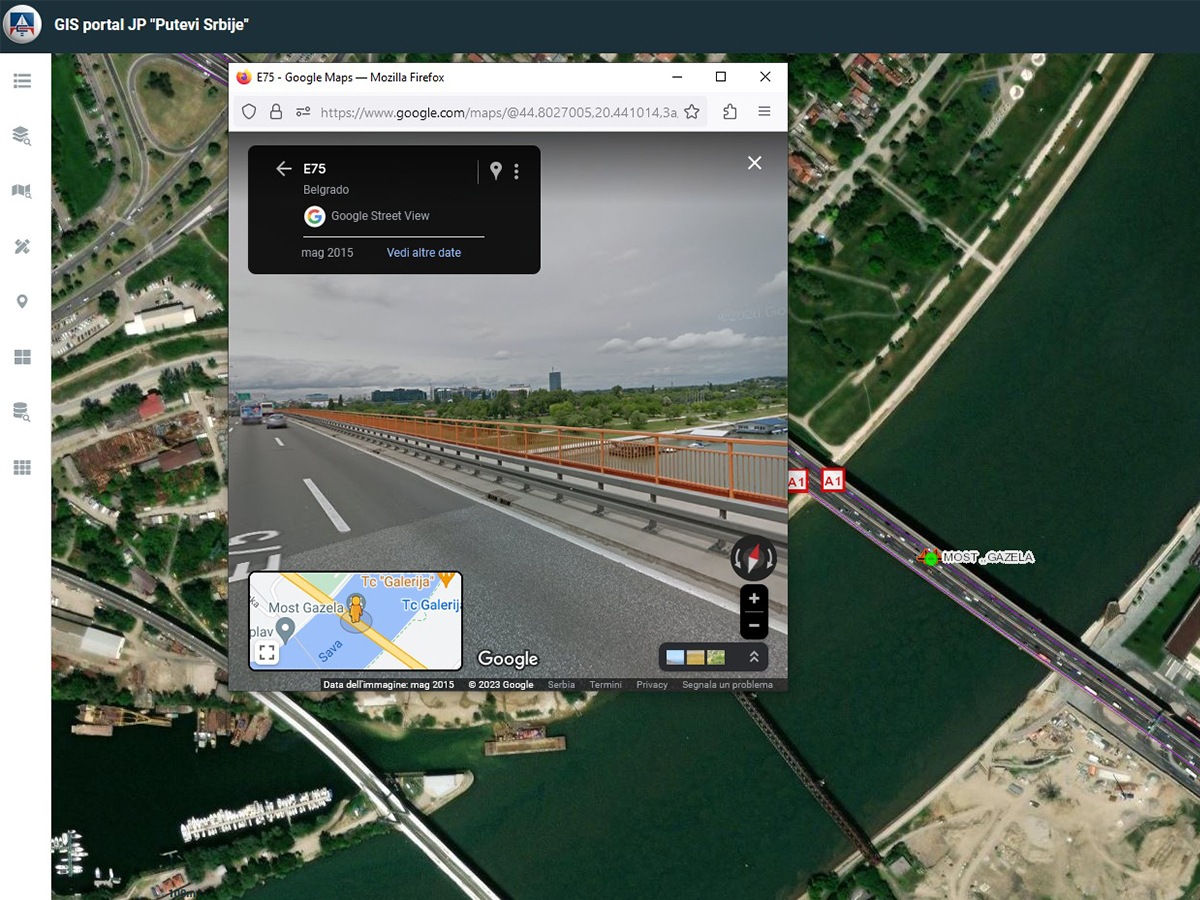This screenshot has height=900, width=1200.
Task: Open the Firefox hamburger application menu
Action: pyautogui.click(x=764, y=112)
